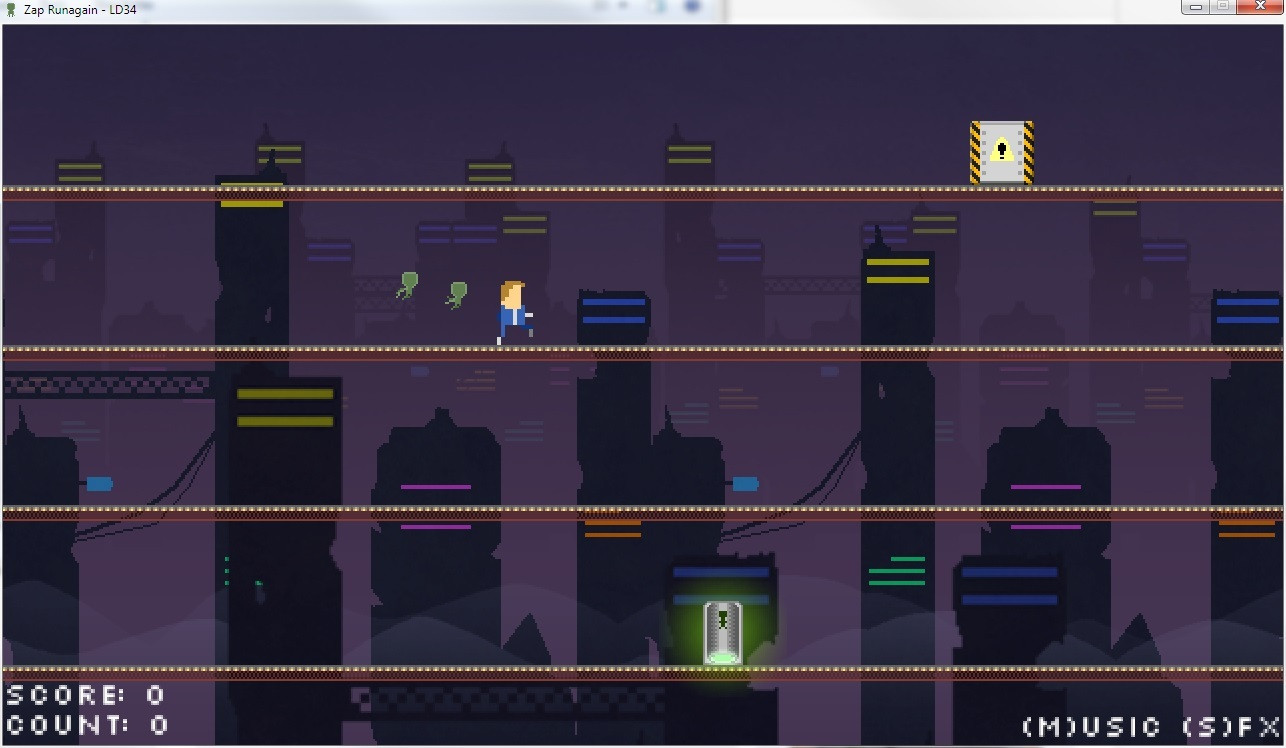Click the Zap Runagain title bar app icon
Image resolution: width=1286 pixels, height=748 pixels.
(11, 9)
